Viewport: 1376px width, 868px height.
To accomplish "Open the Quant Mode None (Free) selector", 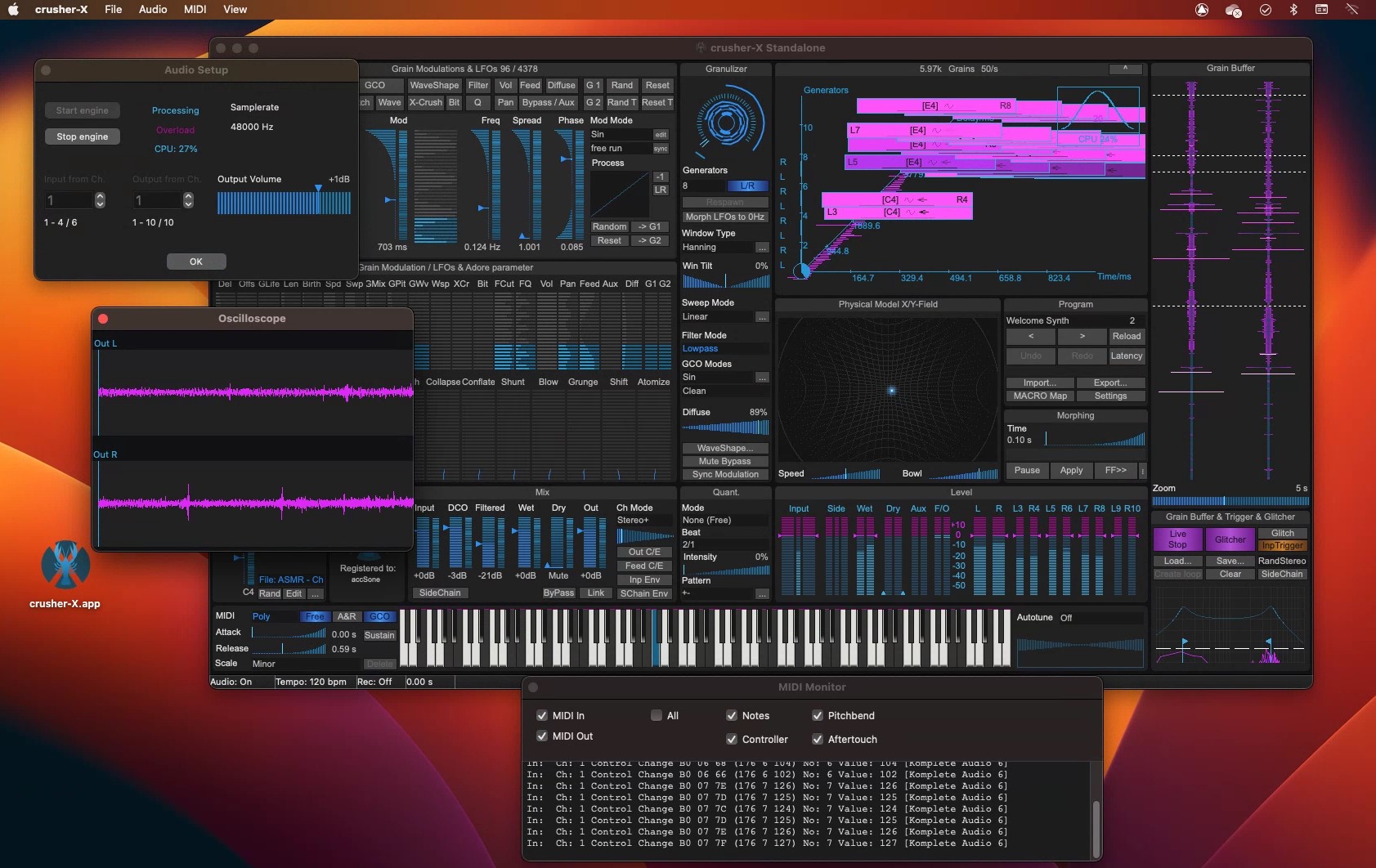I will pyautogui.click(x=725, y=521).
